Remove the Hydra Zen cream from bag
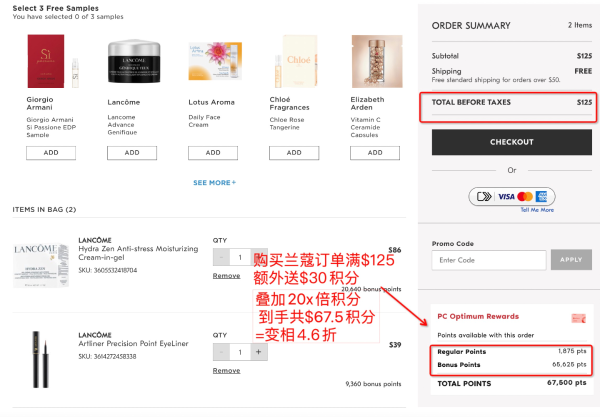The height and width of the screenshot is (417, 600). pyautogui.click(x=226, y=275)
